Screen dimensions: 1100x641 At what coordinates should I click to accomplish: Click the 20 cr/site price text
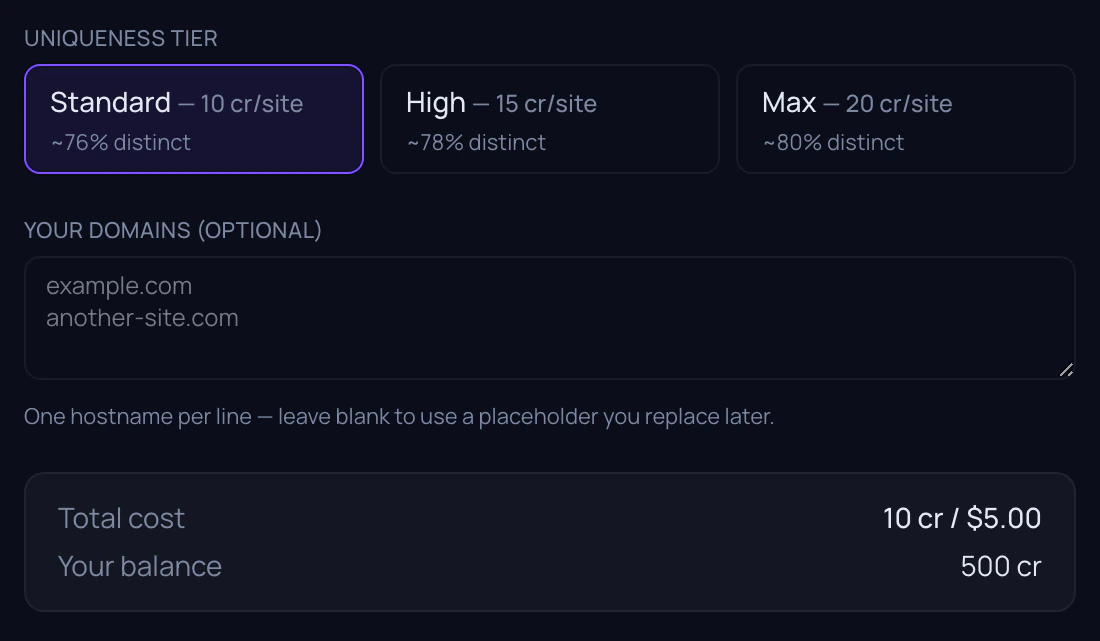click(899, 104)
